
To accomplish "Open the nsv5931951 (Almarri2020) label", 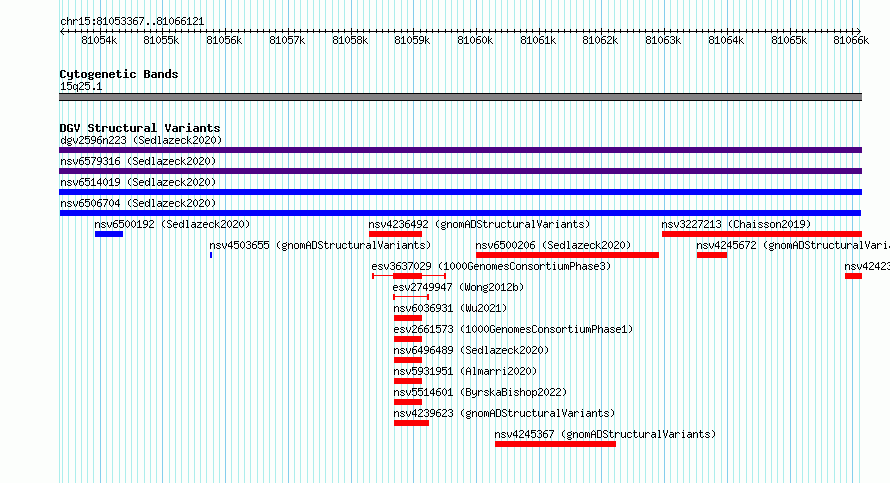I will pos(465,371).
